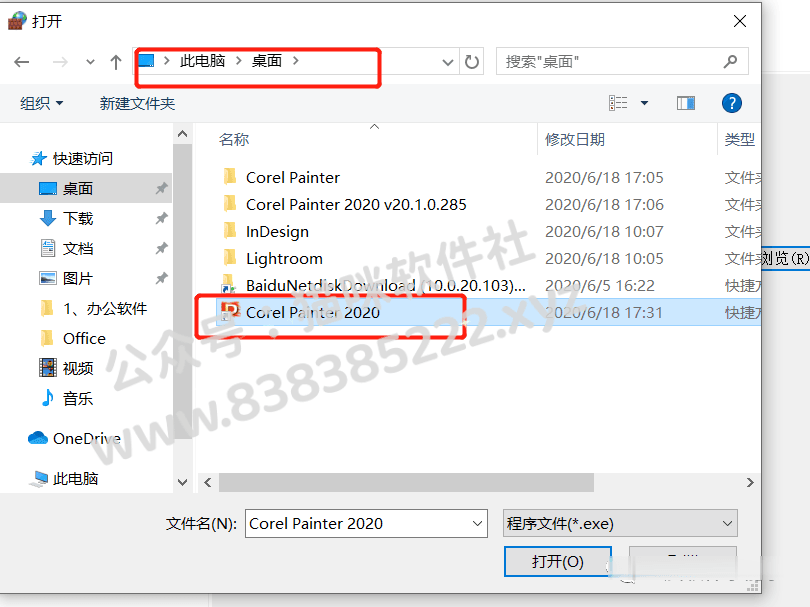
Task: Open the blue help icon
Action: (x=731, y=103)
